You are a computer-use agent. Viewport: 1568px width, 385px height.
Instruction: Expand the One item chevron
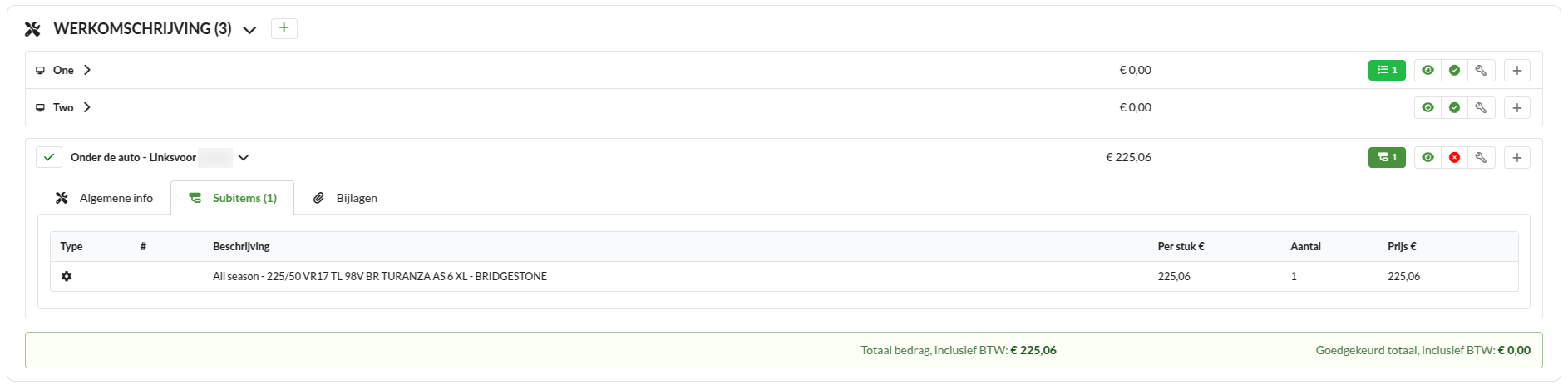tap(87, 71)
